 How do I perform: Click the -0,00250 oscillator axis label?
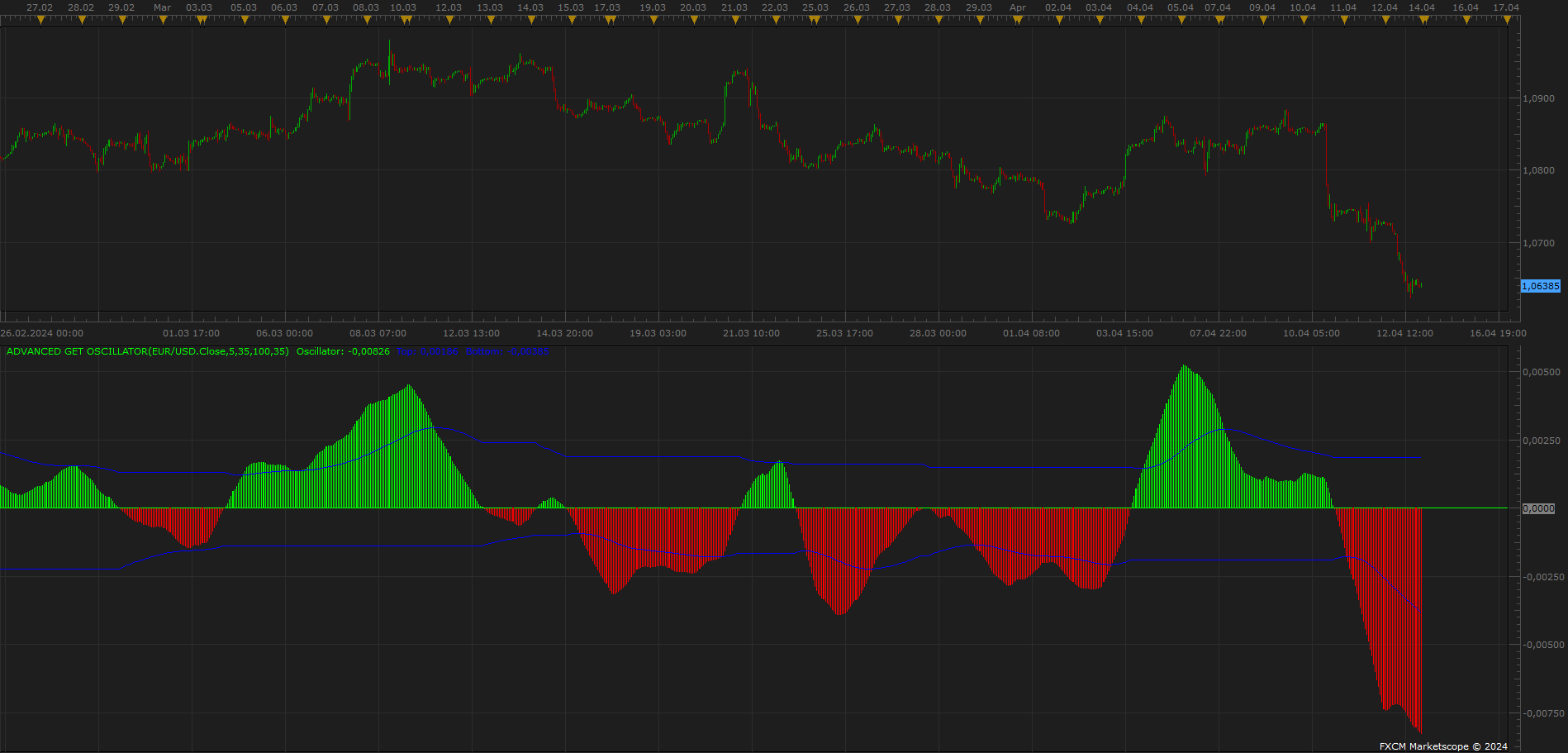pyautogui.click(x=1542, y=577)
